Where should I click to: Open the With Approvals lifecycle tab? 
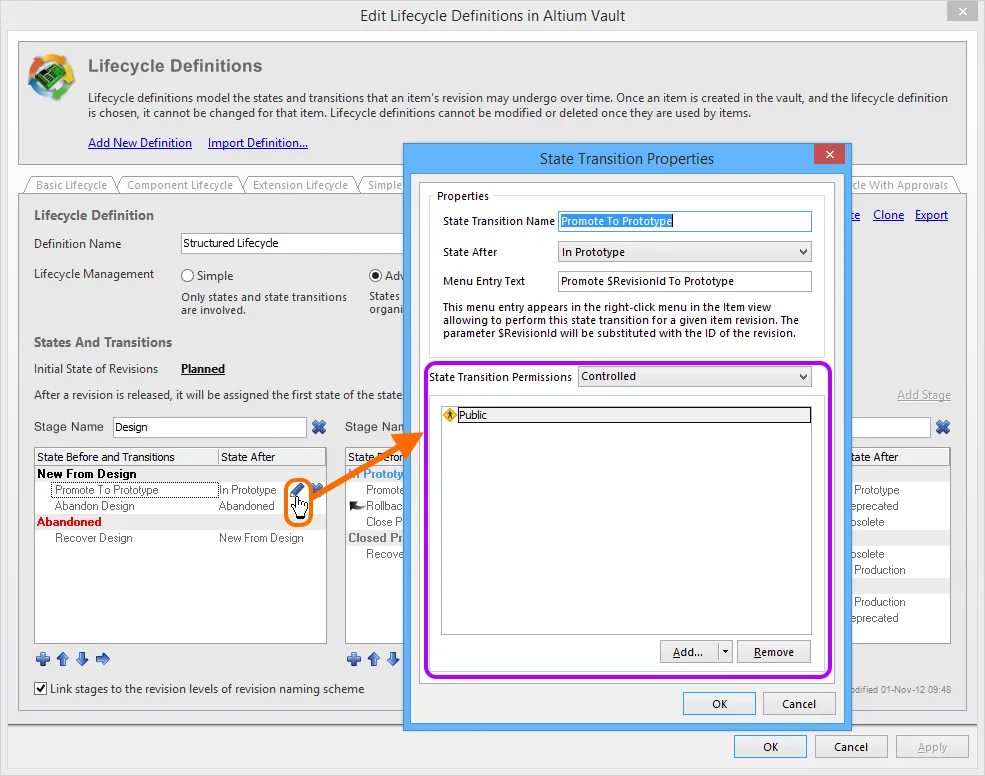(x=903, y=185)
